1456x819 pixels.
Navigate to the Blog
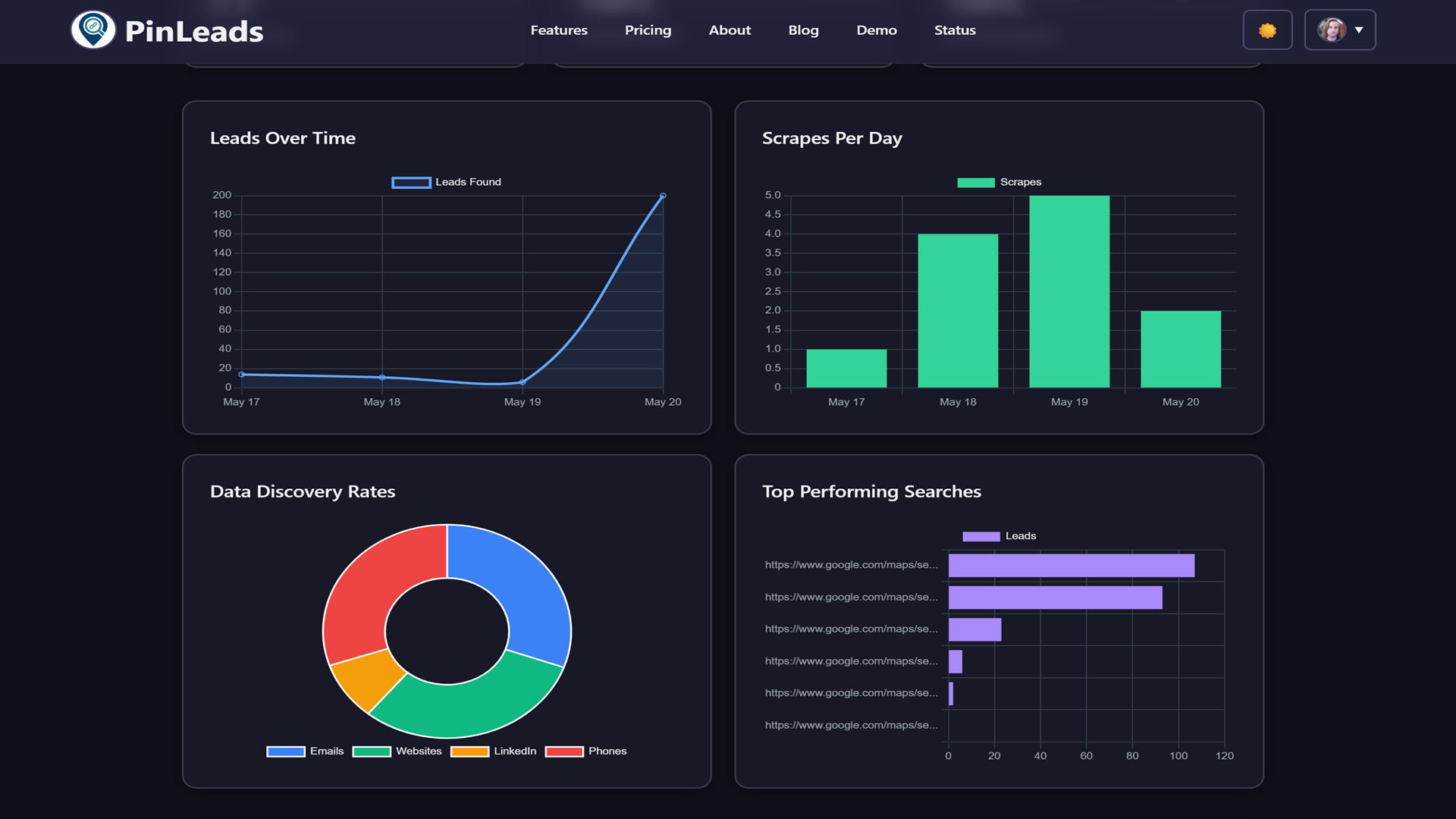(803, 30)
